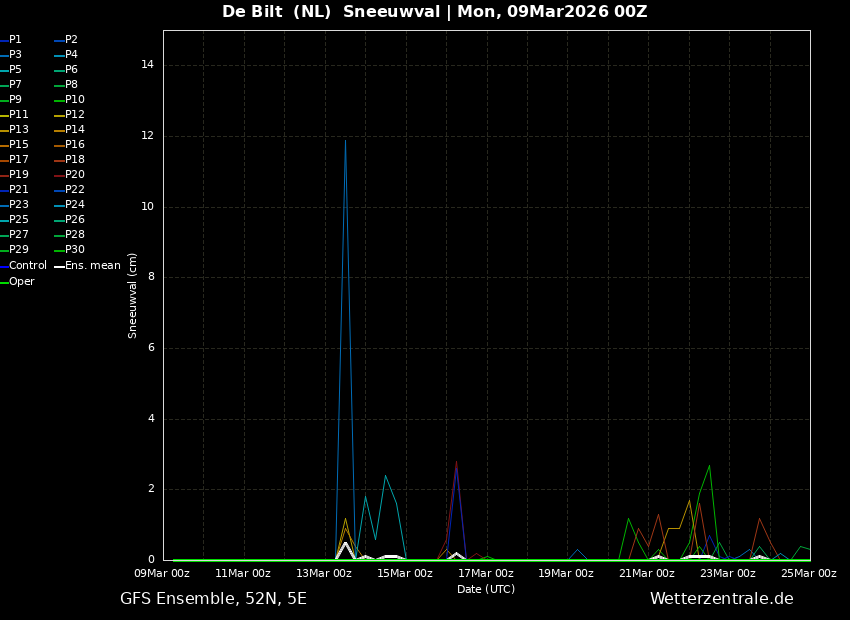Click the 09Mar 00z x-axis tick label

[x=162, y=574]
